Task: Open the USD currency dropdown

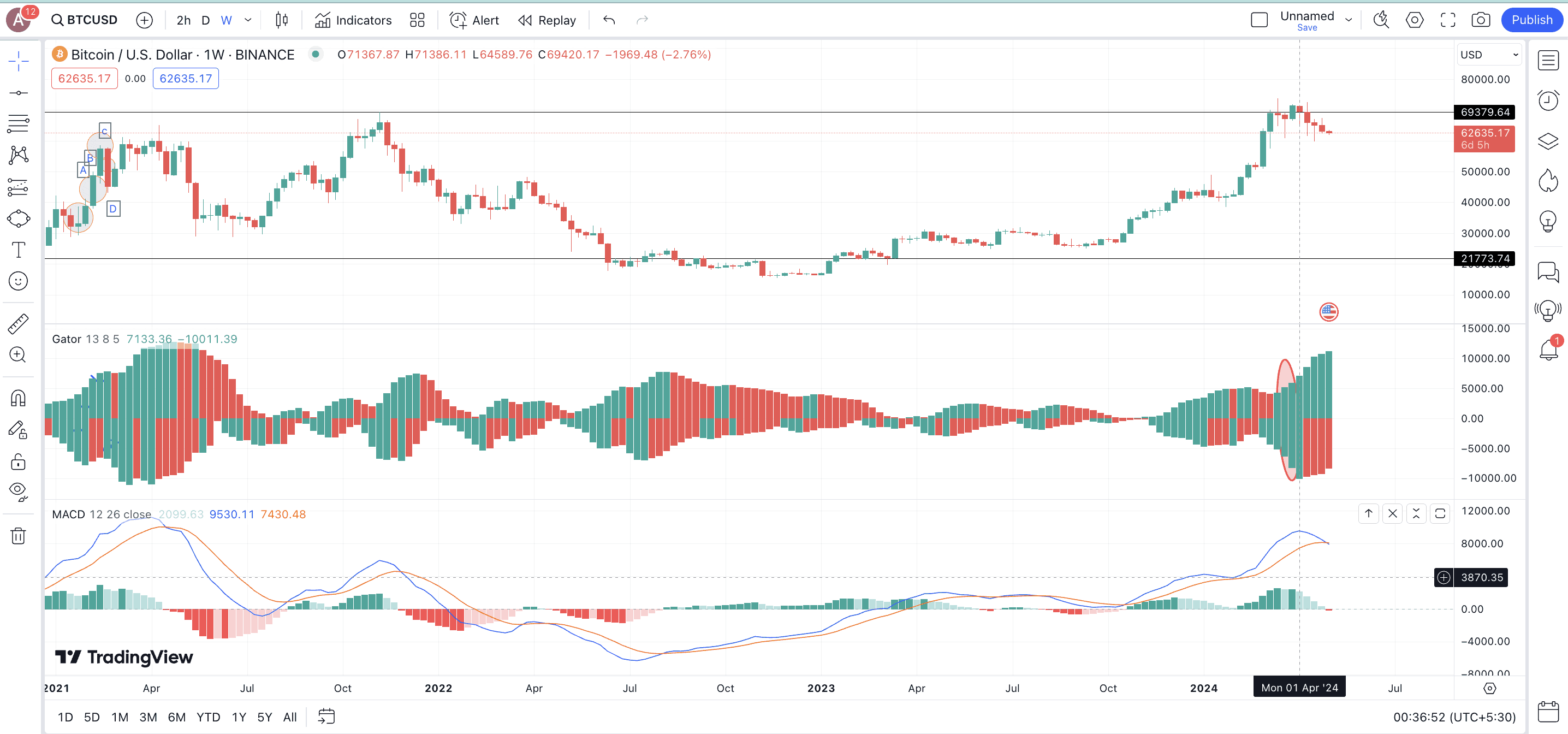Action: 1488,55
